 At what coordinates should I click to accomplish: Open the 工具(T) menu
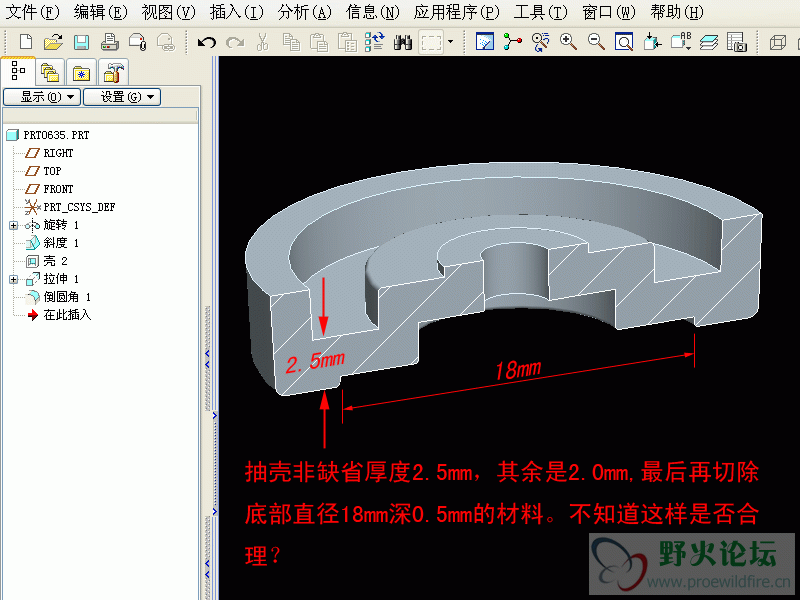[540, 12]
